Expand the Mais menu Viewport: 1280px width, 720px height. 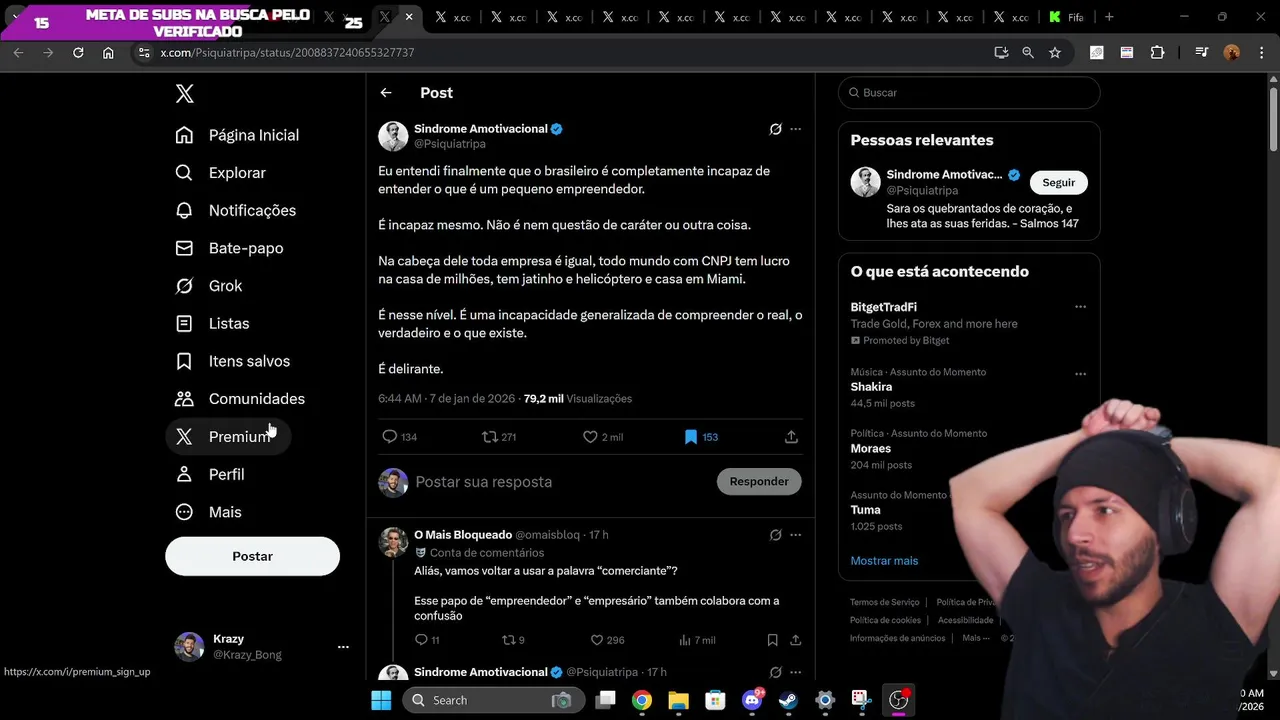point(209,512)
